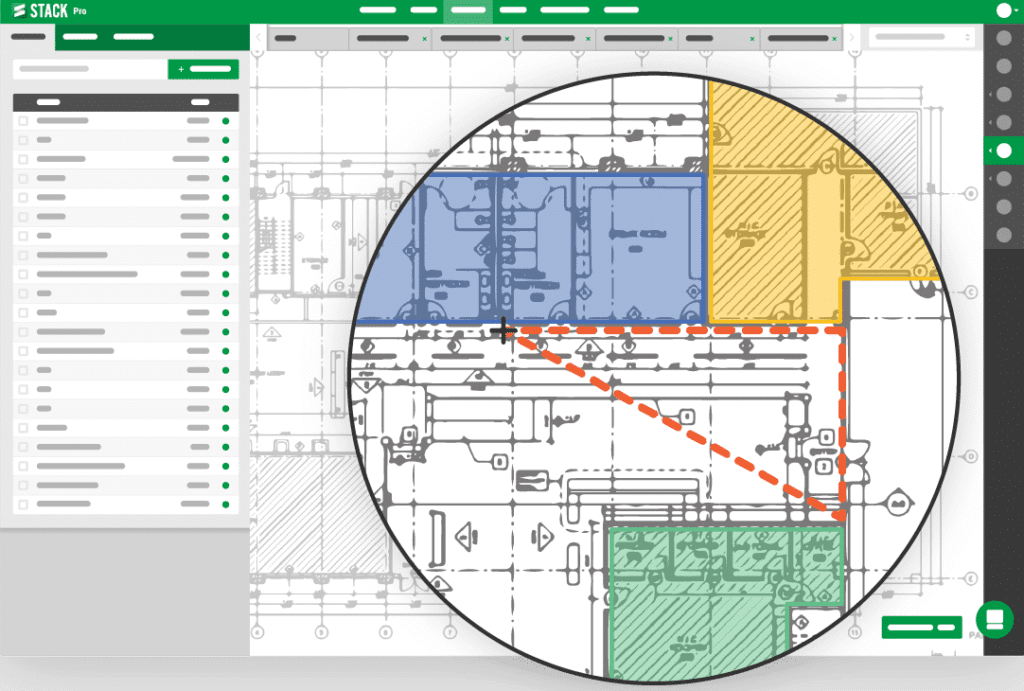The height and width of the screenshot is (691, 1024).
Task: Switch to the active white tab of the left panel
Action: pyautogui.click(x=28, y=37)
